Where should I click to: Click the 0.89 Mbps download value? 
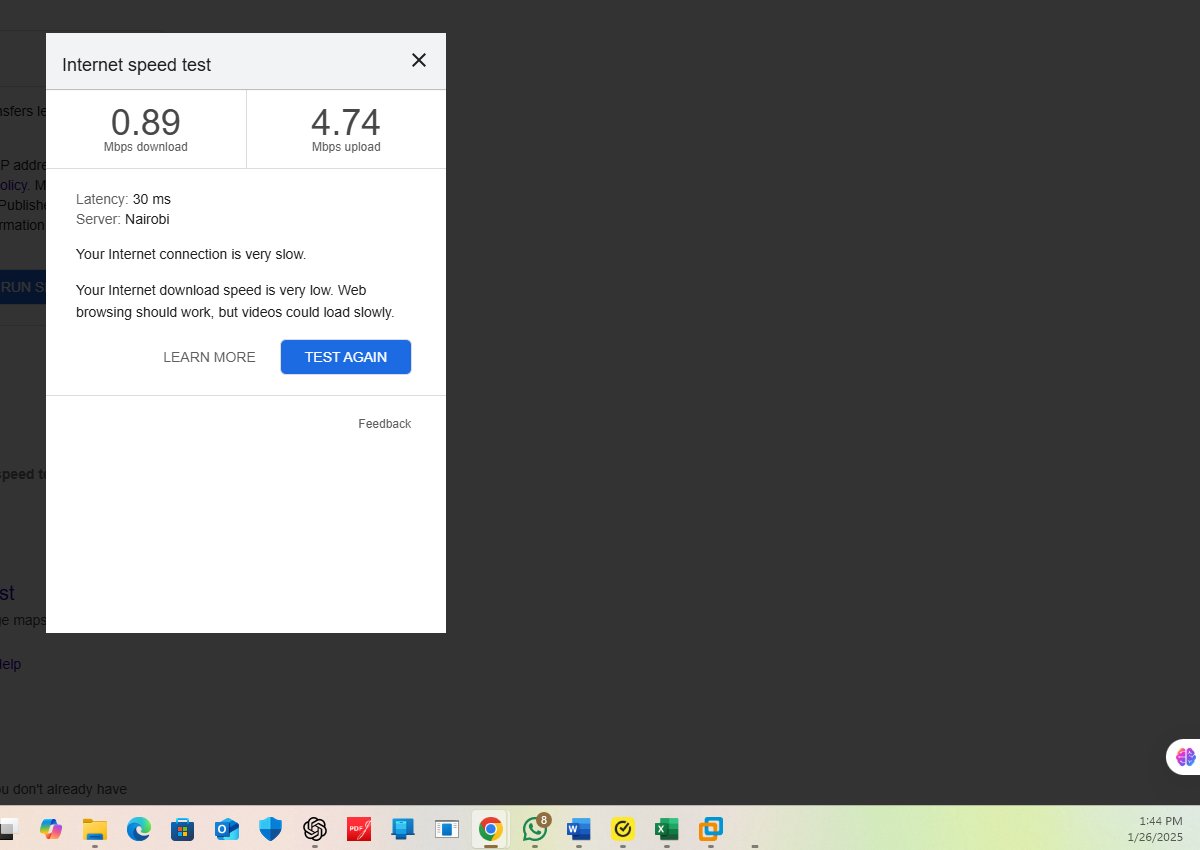tap(146, 122)
